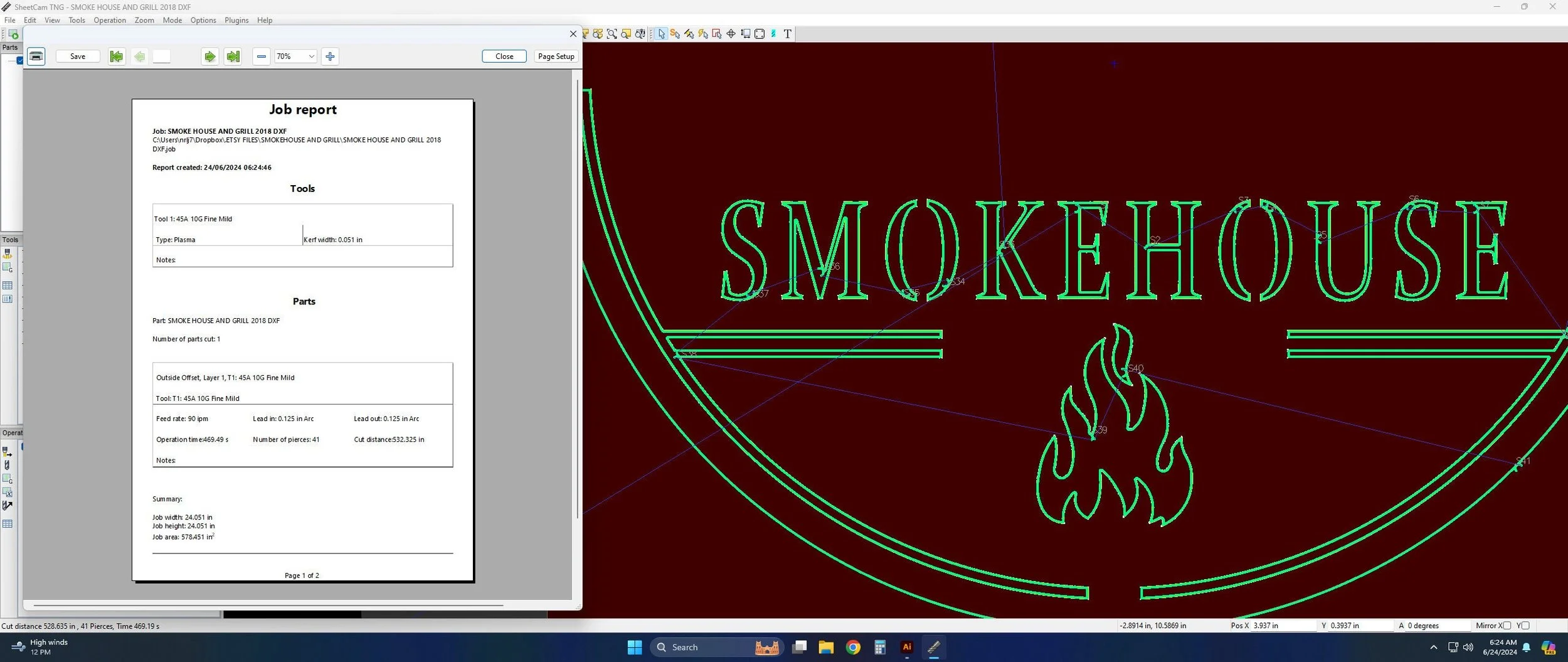The width and height of the screenshot is (1568, 662).
Task: Click the zoom to part icon
Action: pyautogui.click(x=585, y=34)
